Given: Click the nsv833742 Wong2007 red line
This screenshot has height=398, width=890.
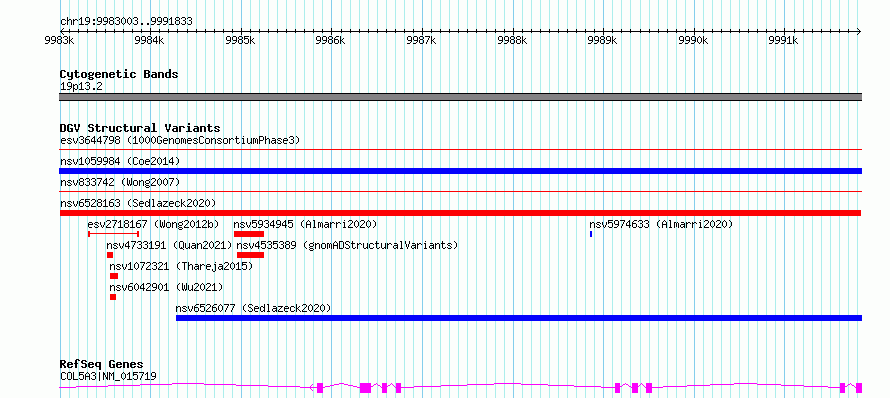Looking at the screenshot, I should click(460, 192).
